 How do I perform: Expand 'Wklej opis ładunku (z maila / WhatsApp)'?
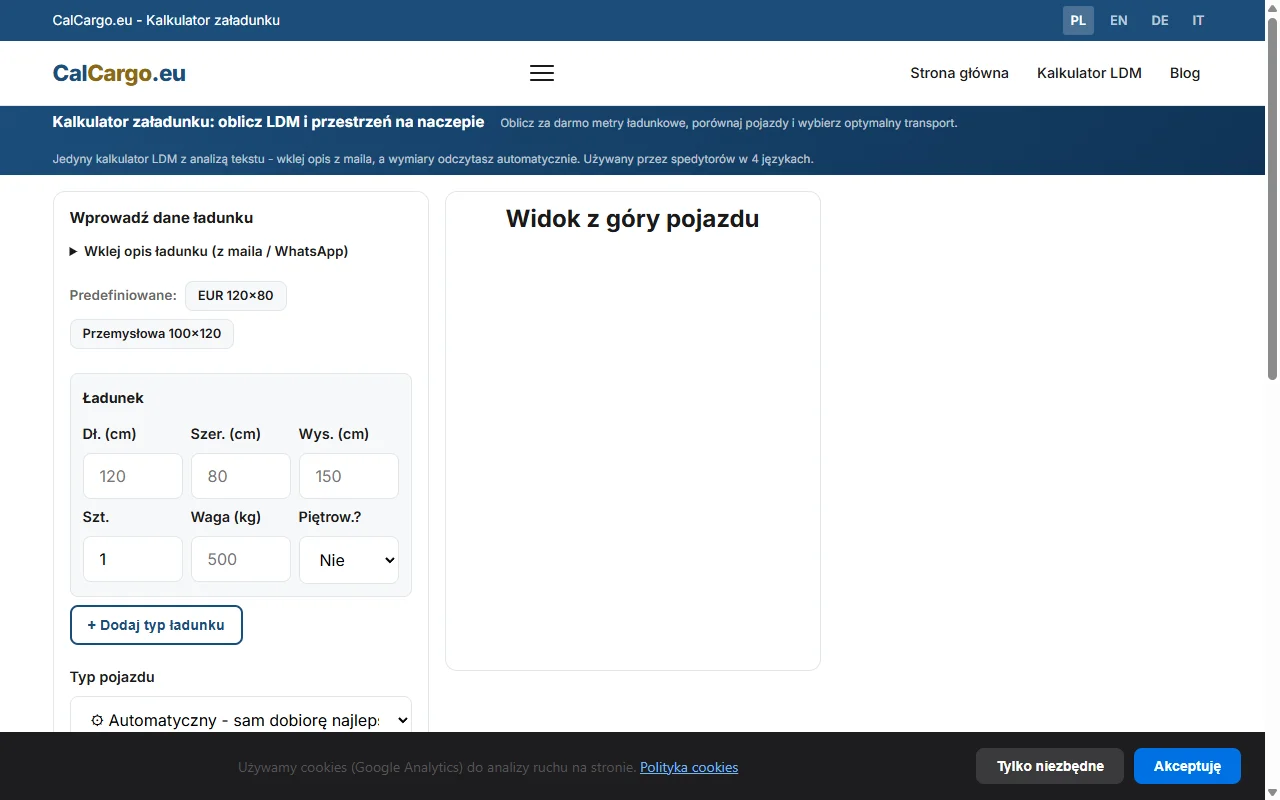(x=216, y=251)
